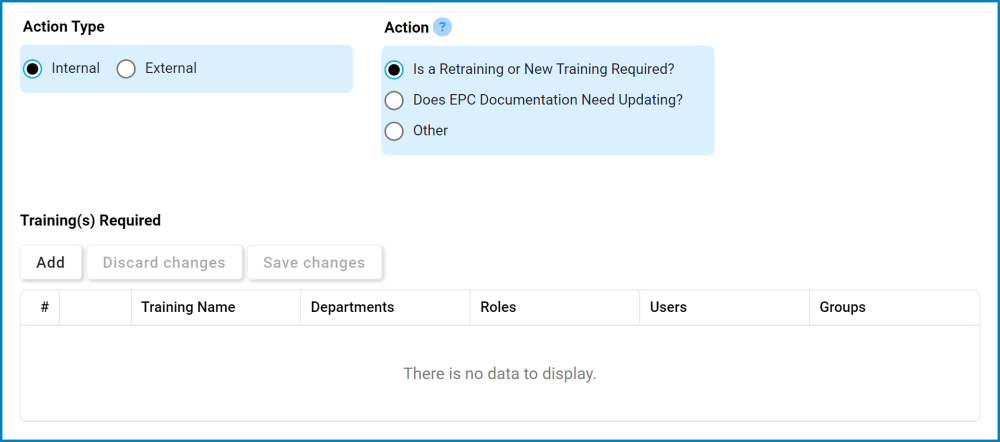Sort by the Training Name column header
Viewport: 1000px width, 442px height.
coord(188,307)
